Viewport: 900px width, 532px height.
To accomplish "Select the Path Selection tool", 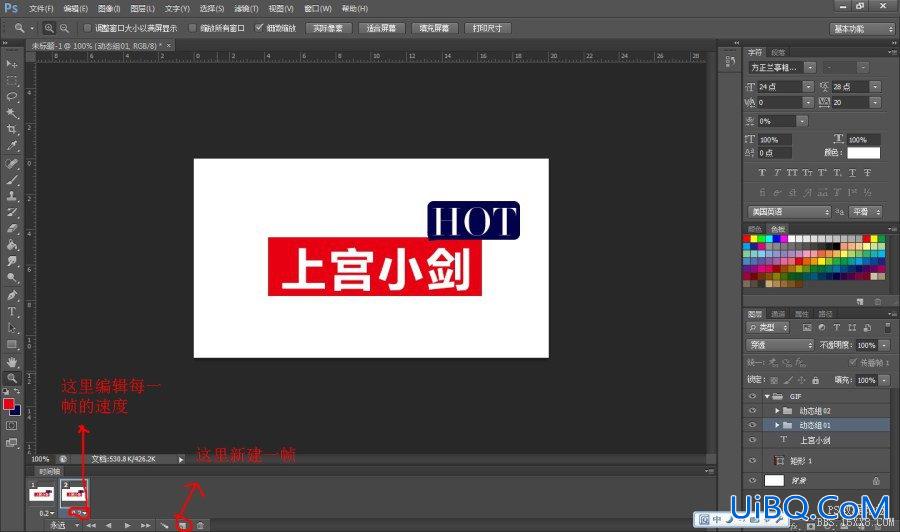I will coord(11,328).
